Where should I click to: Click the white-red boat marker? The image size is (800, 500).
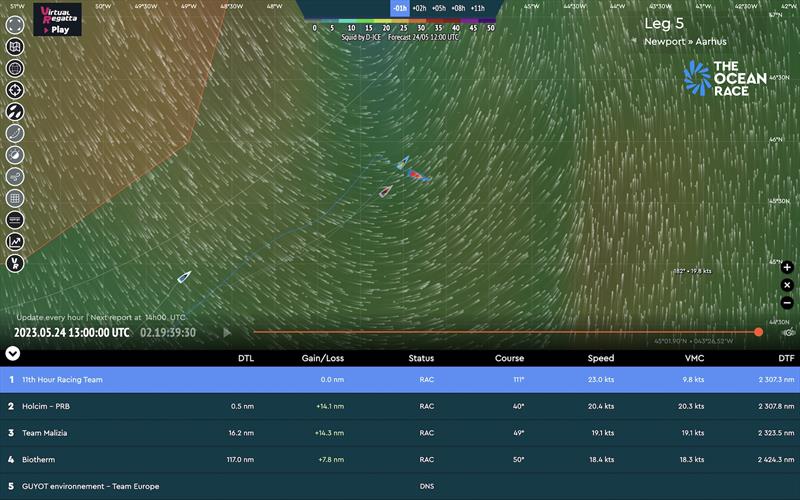coord(386,191)
